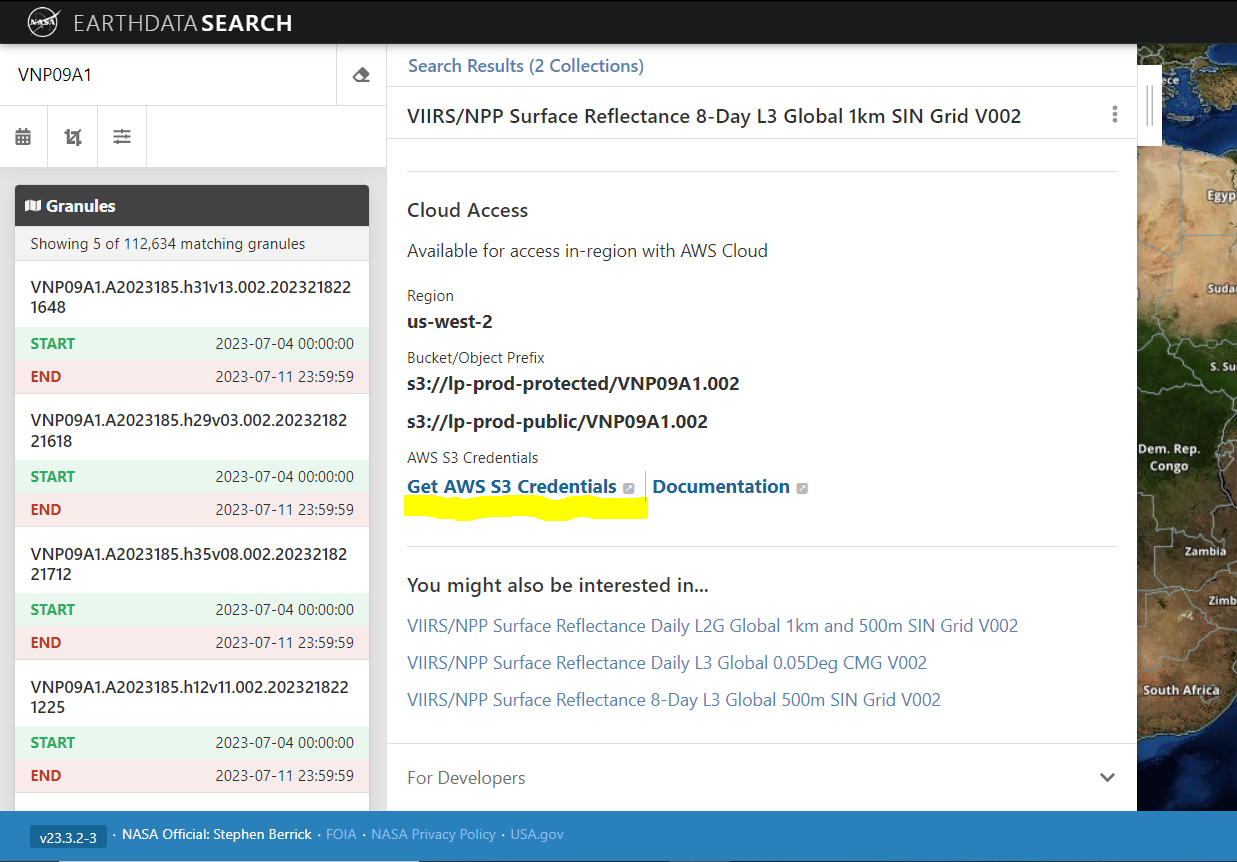Click START row of granule h31v13
1237x862 pixels.
pos(192,343)
